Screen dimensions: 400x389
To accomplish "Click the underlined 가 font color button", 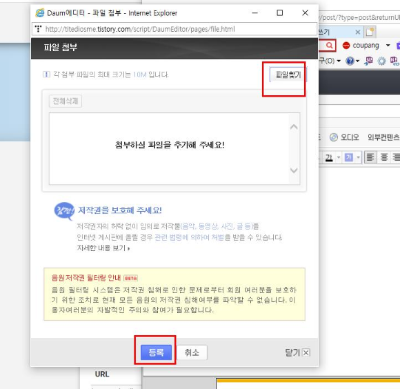I will [x=329, y=157].
